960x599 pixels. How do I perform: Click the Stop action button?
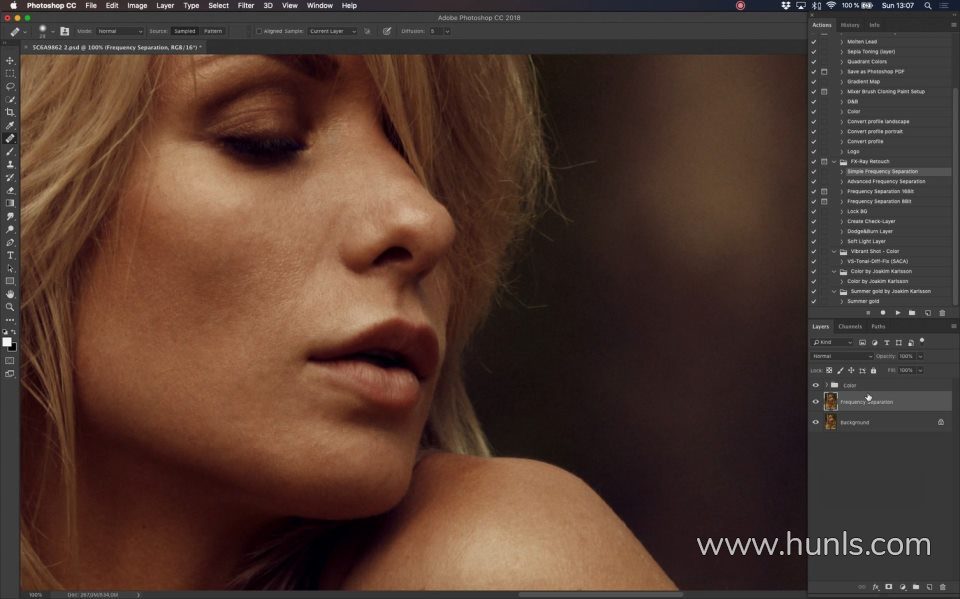[x=868, y=313]
